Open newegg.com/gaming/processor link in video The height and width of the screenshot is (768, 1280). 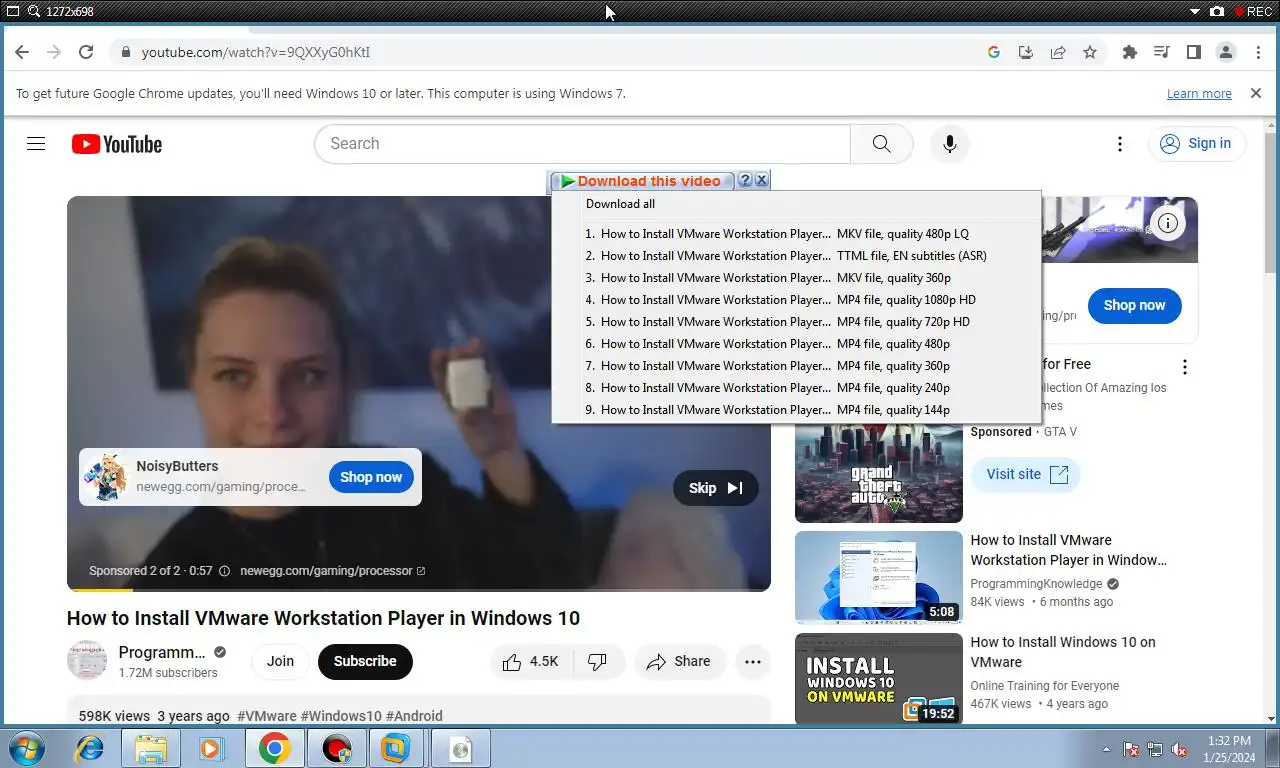332,571
